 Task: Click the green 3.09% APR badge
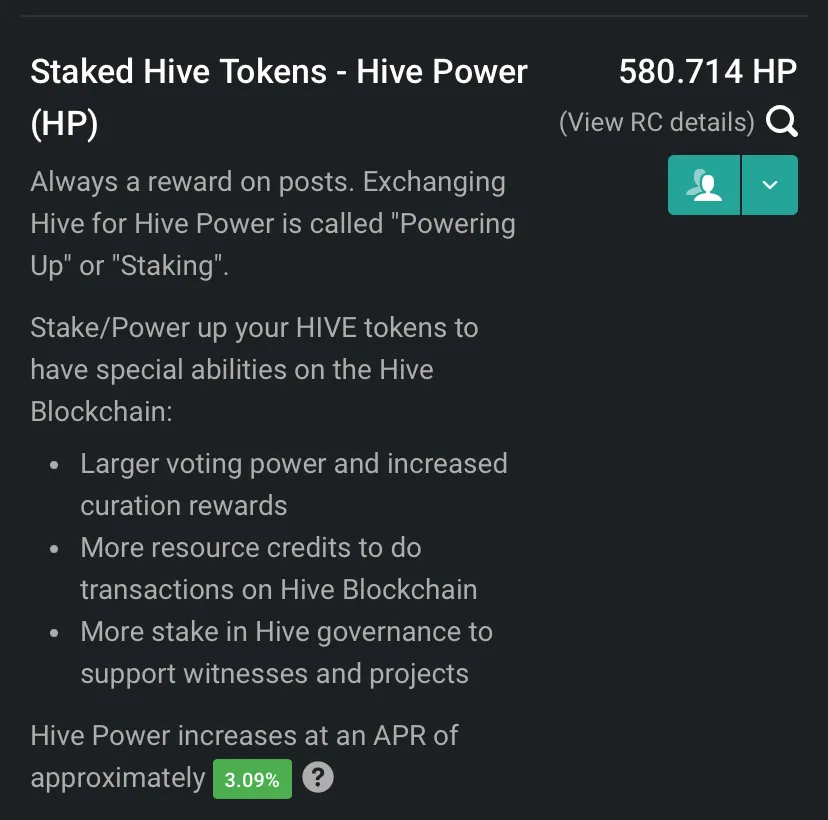coord(252,779)
